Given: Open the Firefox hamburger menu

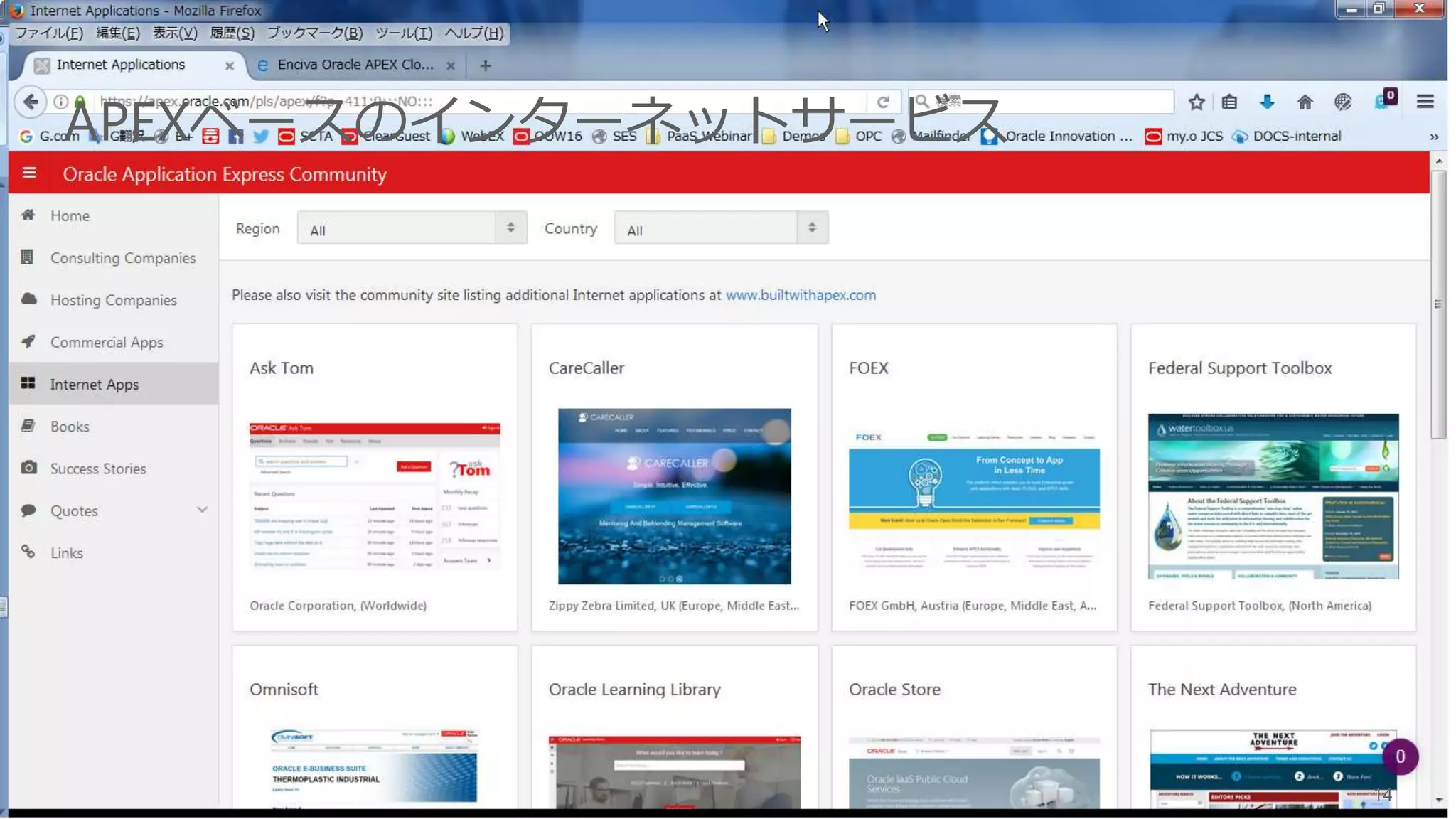Looking at the screenshot, I should point(1425,102).
